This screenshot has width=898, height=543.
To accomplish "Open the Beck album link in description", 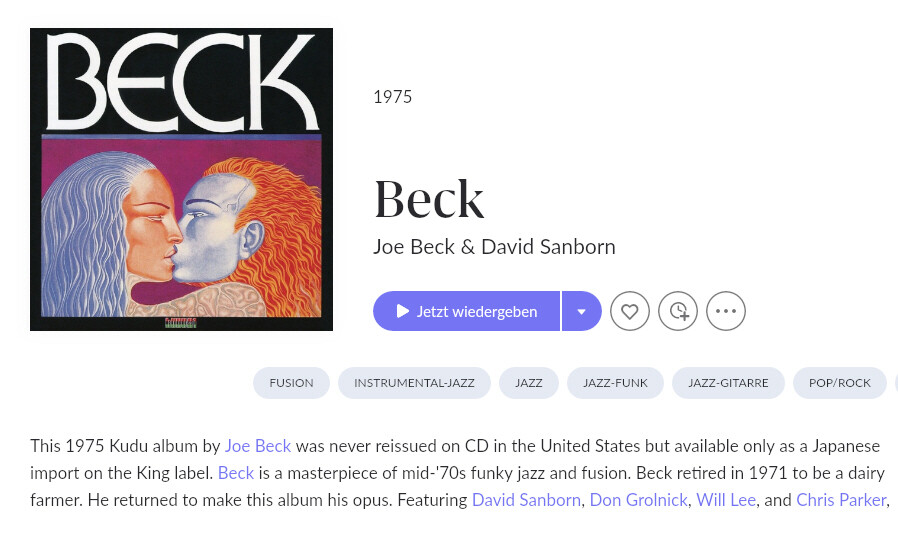I will pos(236,473).
